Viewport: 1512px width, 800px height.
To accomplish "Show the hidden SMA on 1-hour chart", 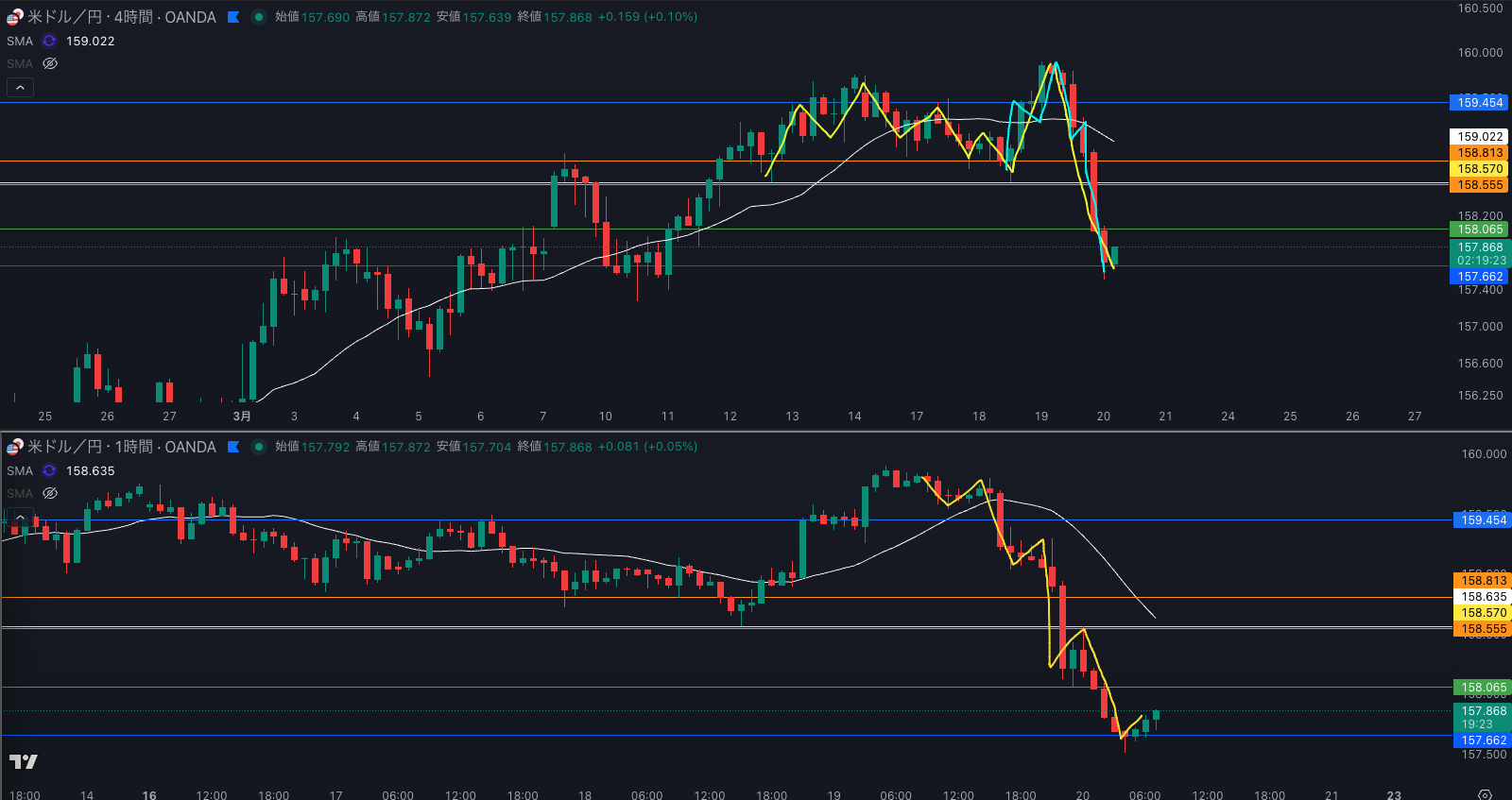I will click(x=50, y=493).
